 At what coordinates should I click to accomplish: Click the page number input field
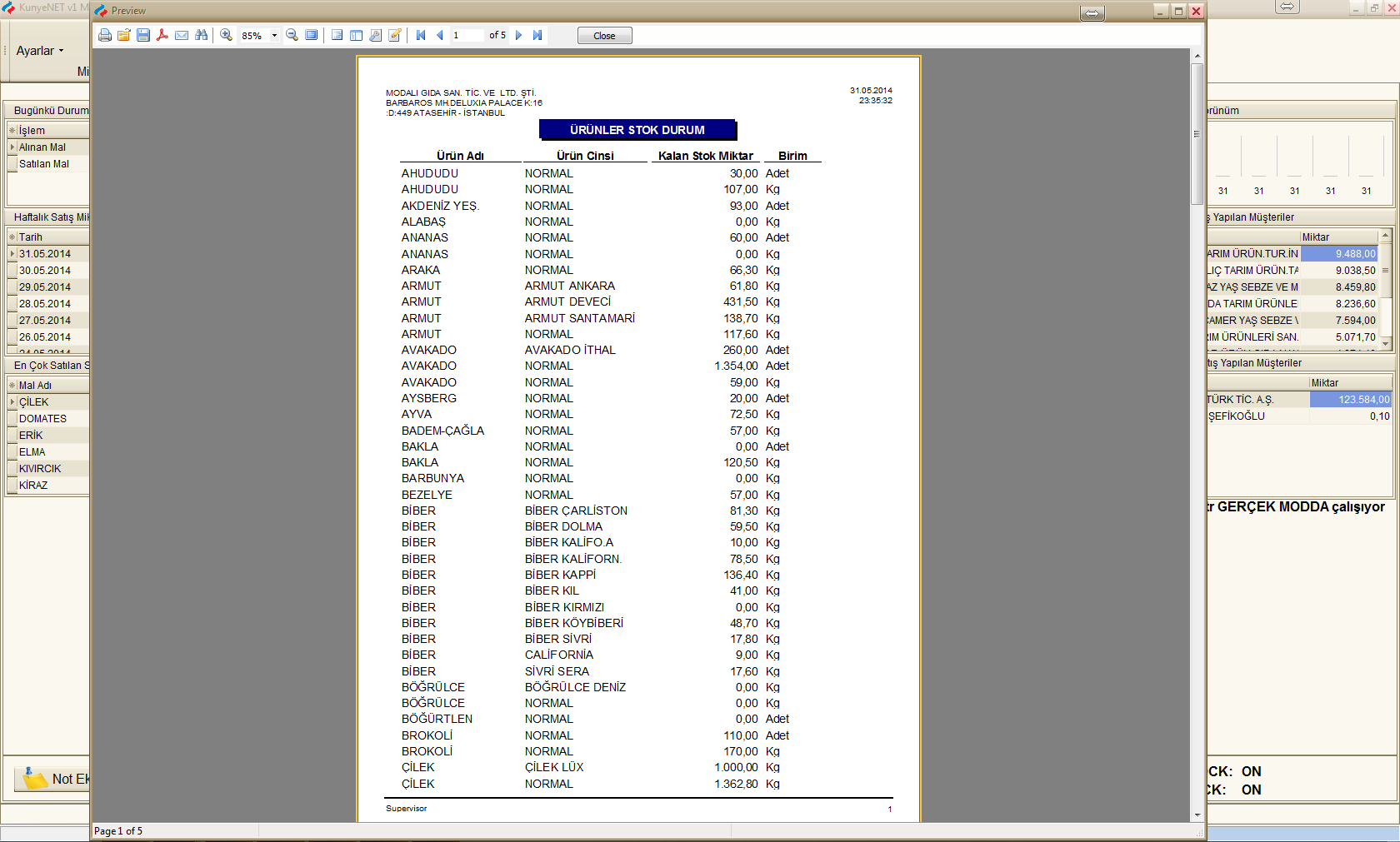(x=467, y=35)
